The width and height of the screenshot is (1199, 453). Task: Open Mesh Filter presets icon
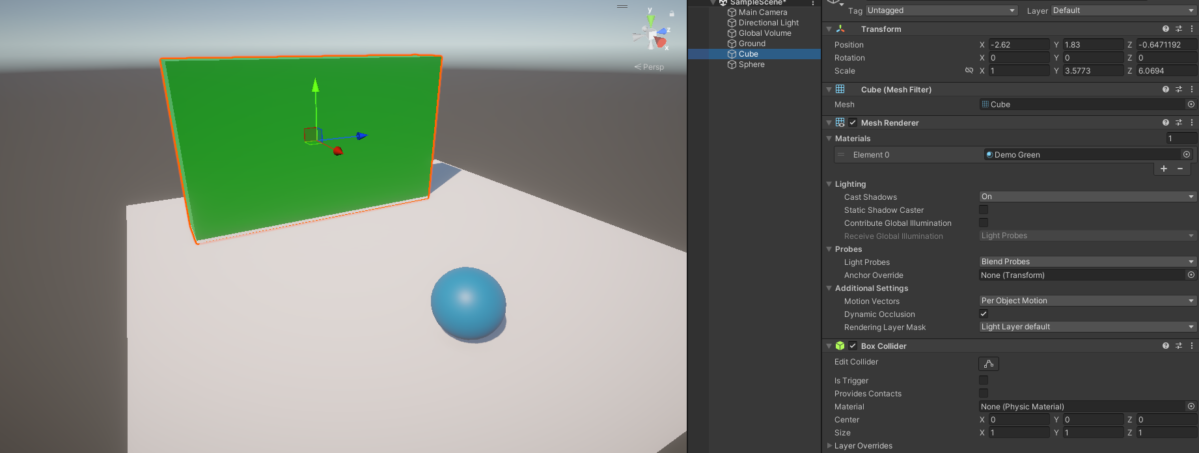tap(1179, 90)
